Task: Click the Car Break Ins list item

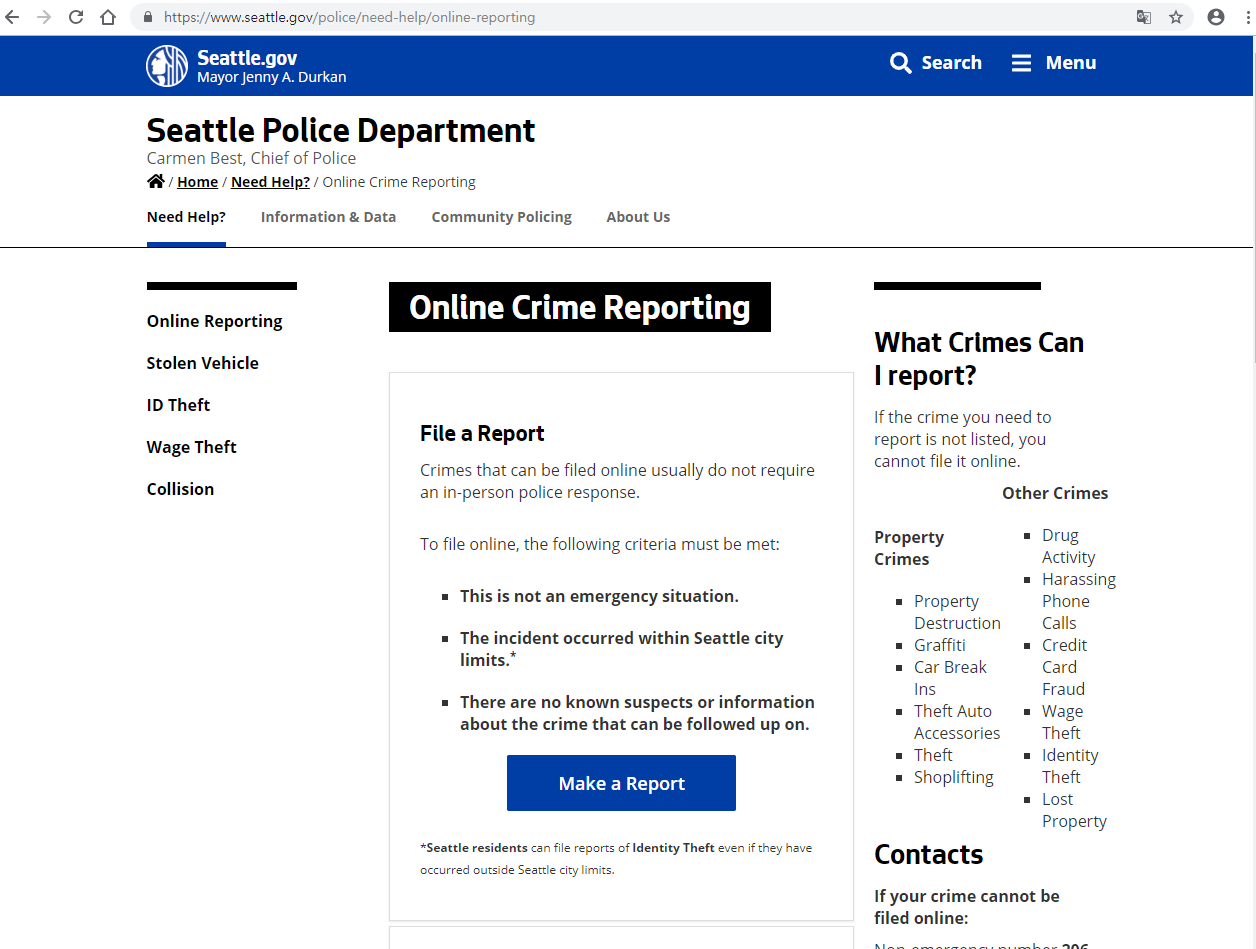Action: (x=950, y=678)
